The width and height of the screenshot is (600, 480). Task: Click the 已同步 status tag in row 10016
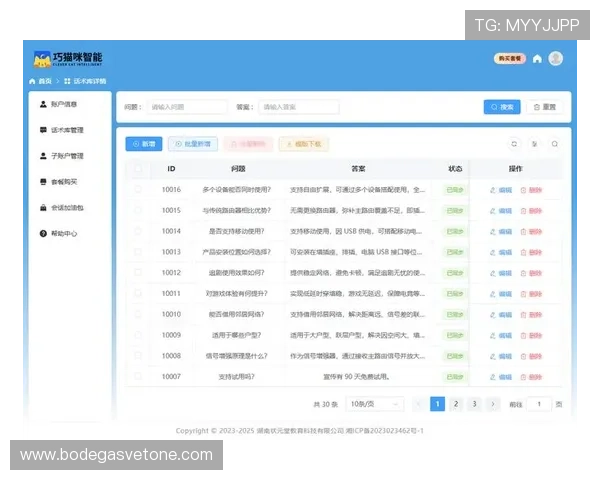455,190
